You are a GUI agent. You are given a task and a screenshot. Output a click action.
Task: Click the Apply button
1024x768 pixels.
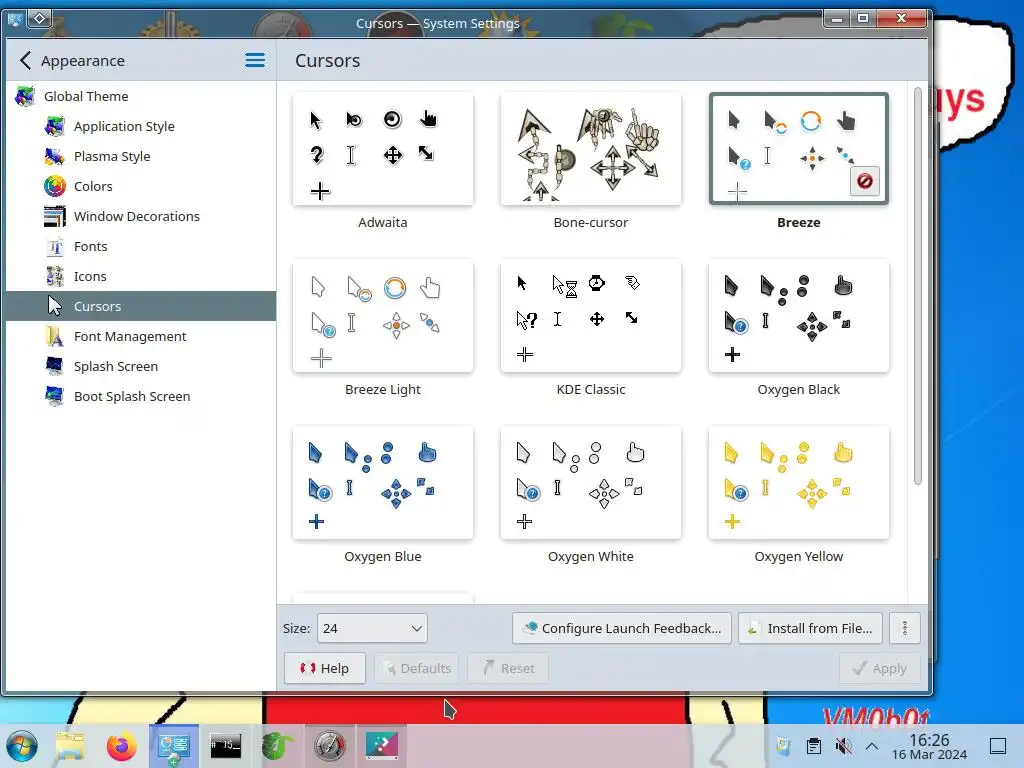[x=880, y=668]
